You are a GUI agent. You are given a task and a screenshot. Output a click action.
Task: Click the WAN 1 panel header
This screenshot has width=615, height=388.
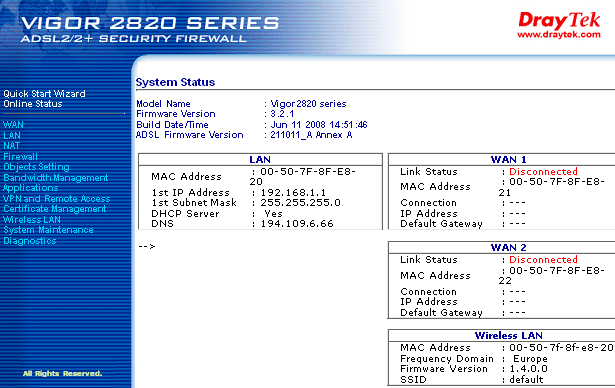pos(508,160)
